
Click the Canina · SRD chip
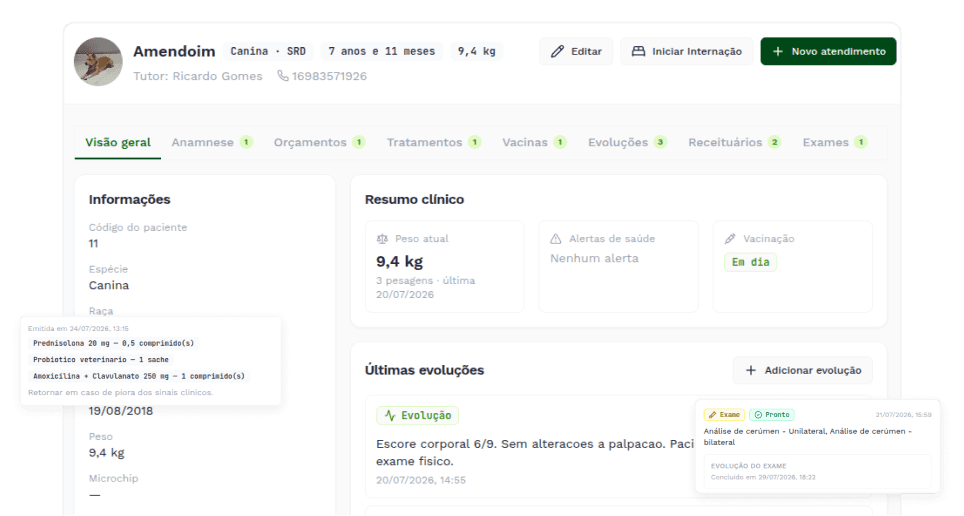coord(268,51)
